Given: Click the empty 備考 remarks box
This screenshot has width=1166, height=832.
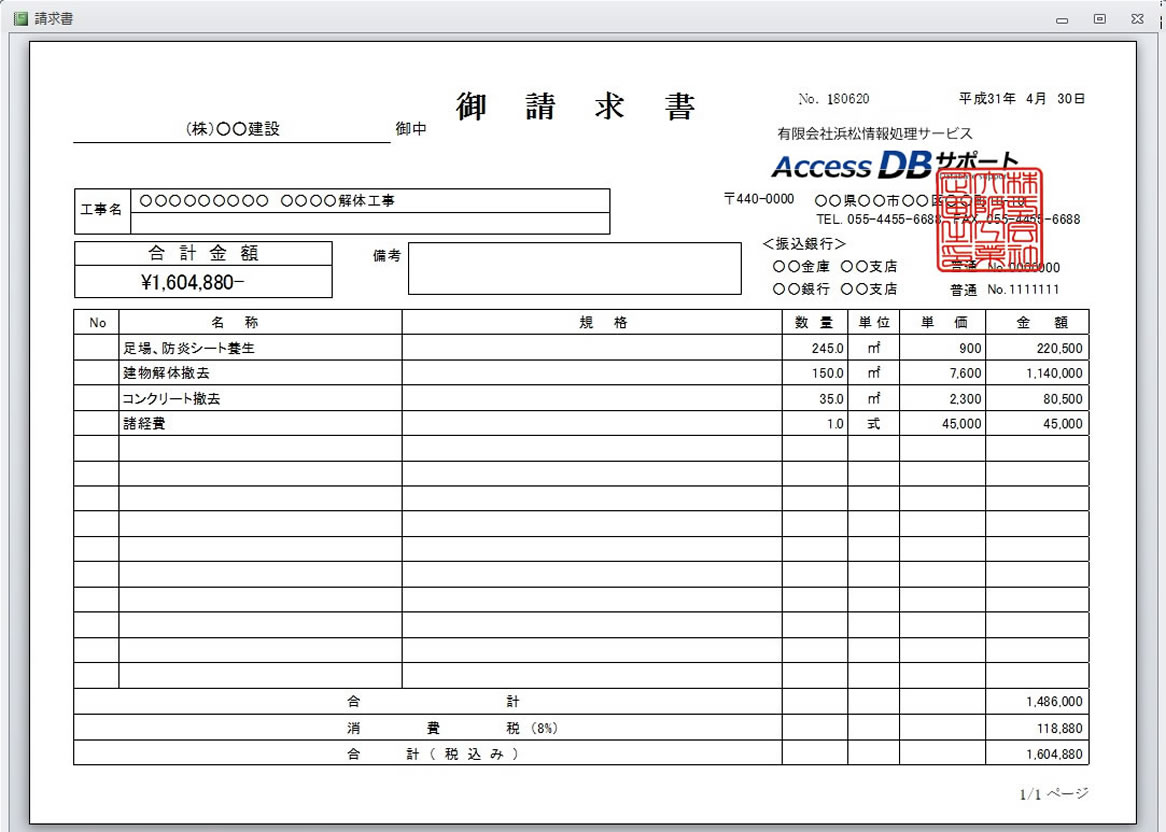Looking at the screenshot, I should (x=574, y=268).
